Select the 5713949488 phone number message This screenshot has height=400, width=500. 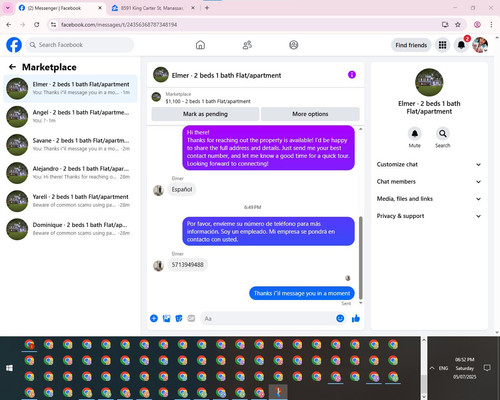pos(187,265)
